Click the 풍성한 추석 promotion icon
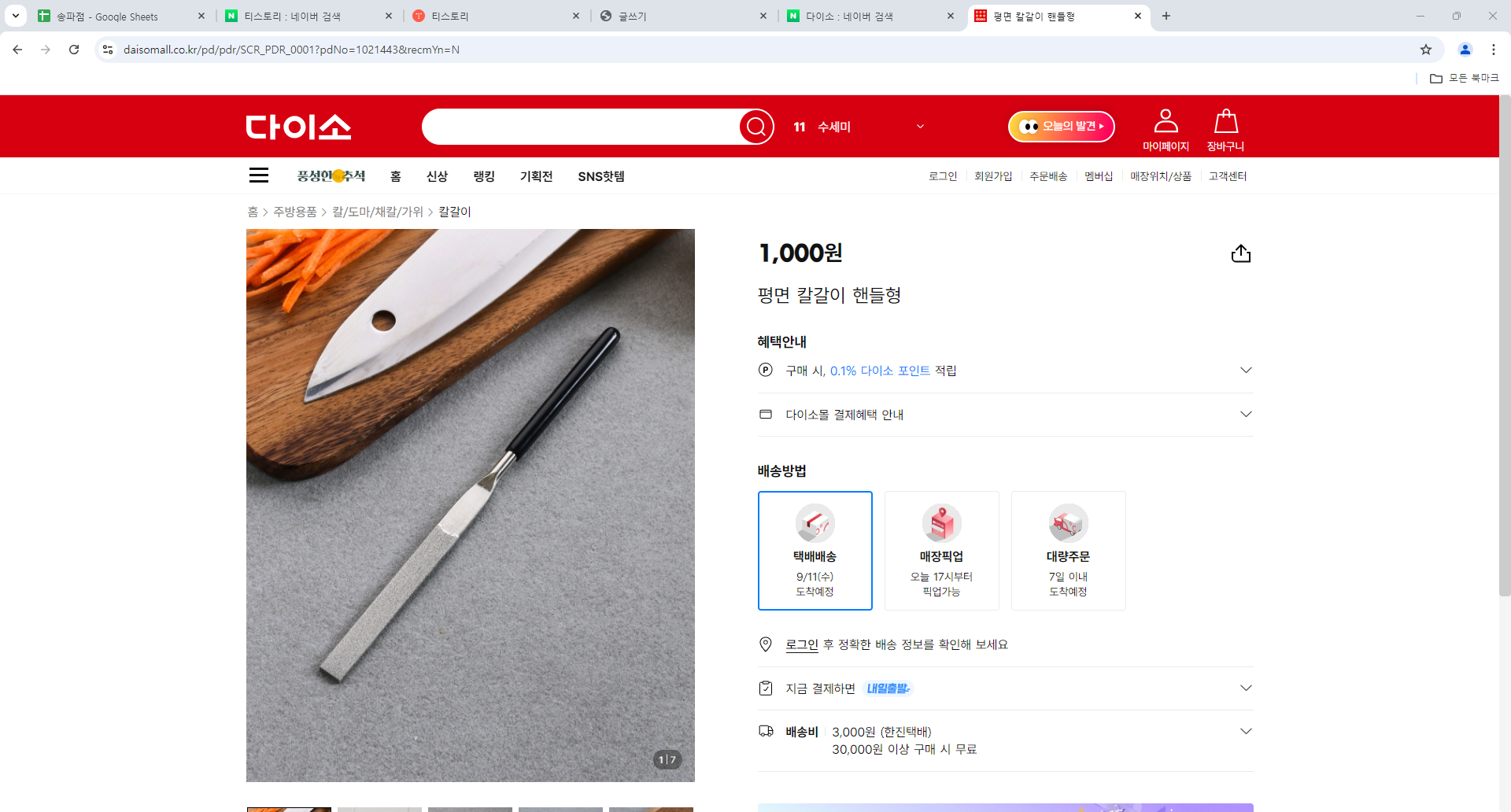Viewport: 1511px width, 812px height. click(331, 176)
